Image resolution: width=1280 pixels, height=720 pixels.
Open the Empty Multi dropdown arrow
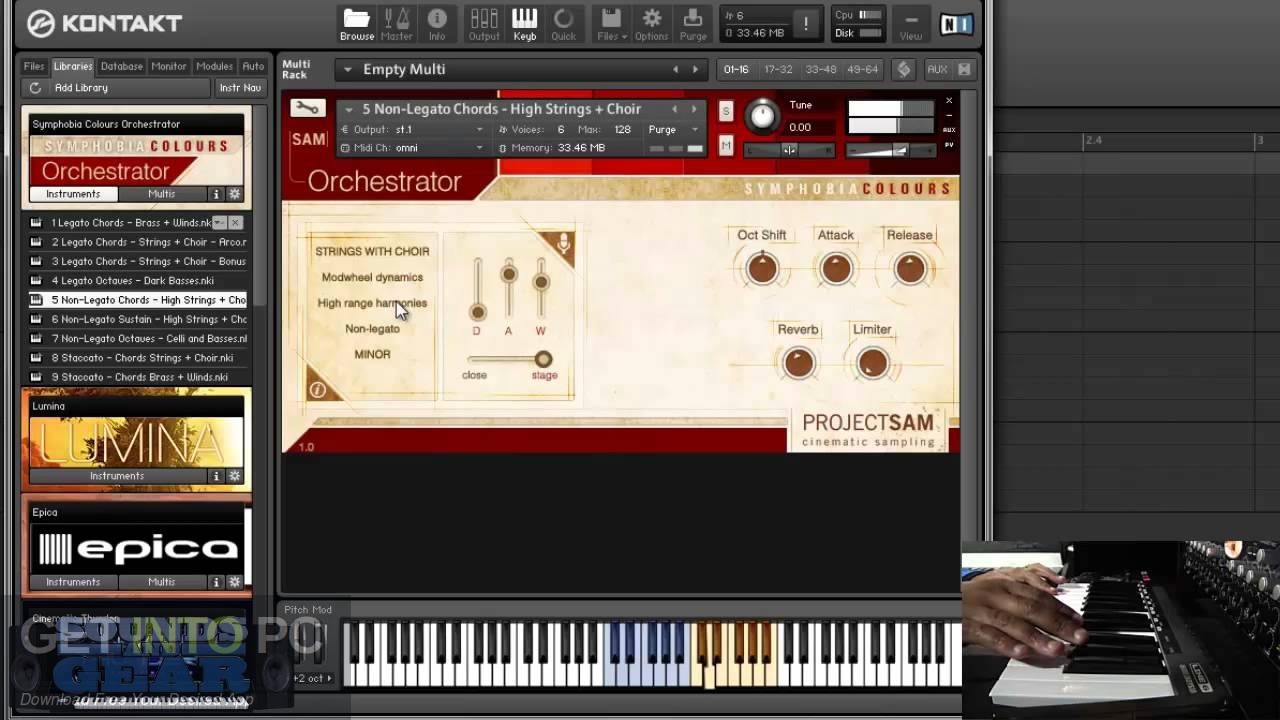pos(348,69)
